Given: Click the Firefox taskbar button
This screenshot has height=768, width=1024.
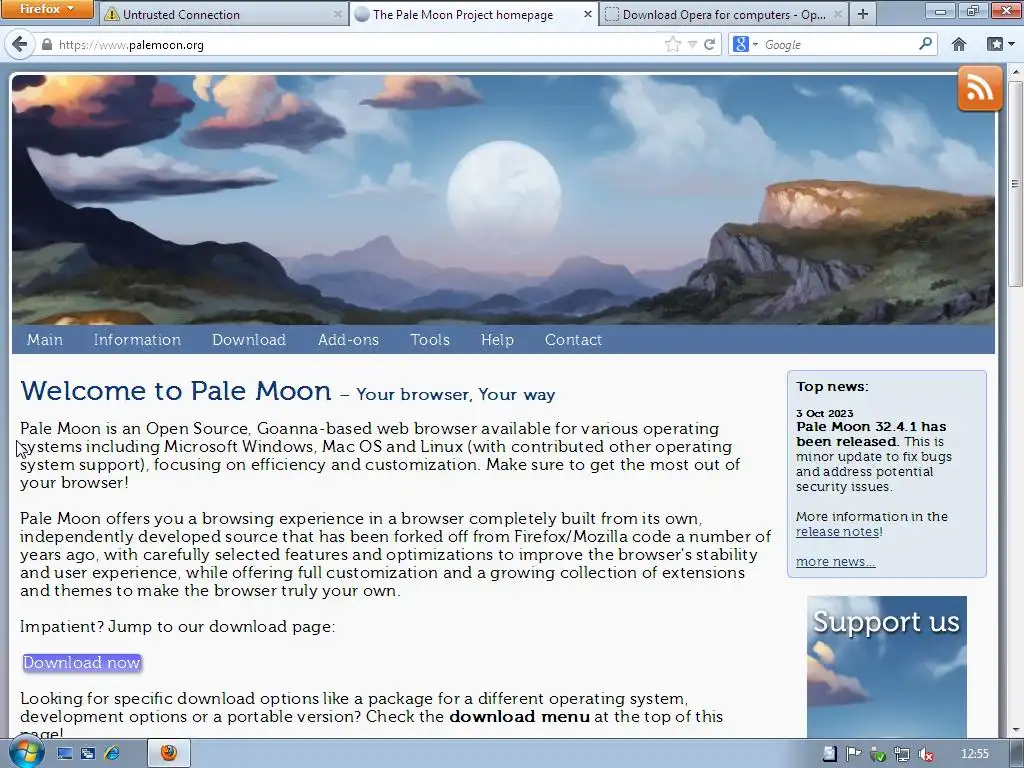Looking at the screenshot, I should [168, 753].
